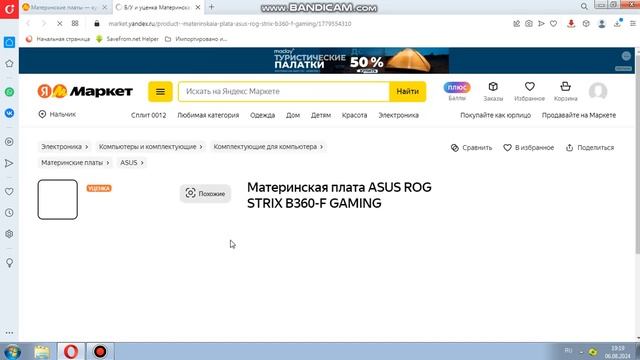Click the blue home icon in sidebar
640x360 pixels.
coord(9,42)
